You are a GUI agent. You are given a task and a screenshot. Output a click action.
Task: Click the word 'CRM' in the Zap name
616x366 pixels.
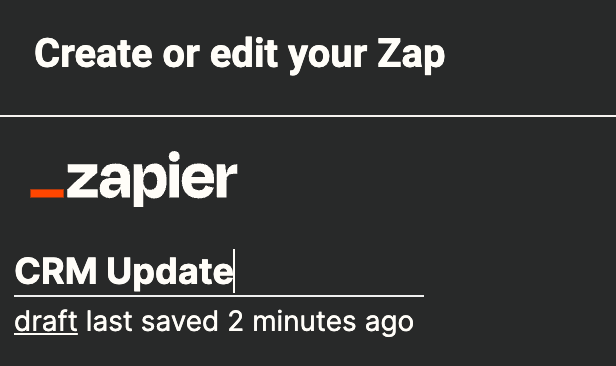[x=55, y=271]
